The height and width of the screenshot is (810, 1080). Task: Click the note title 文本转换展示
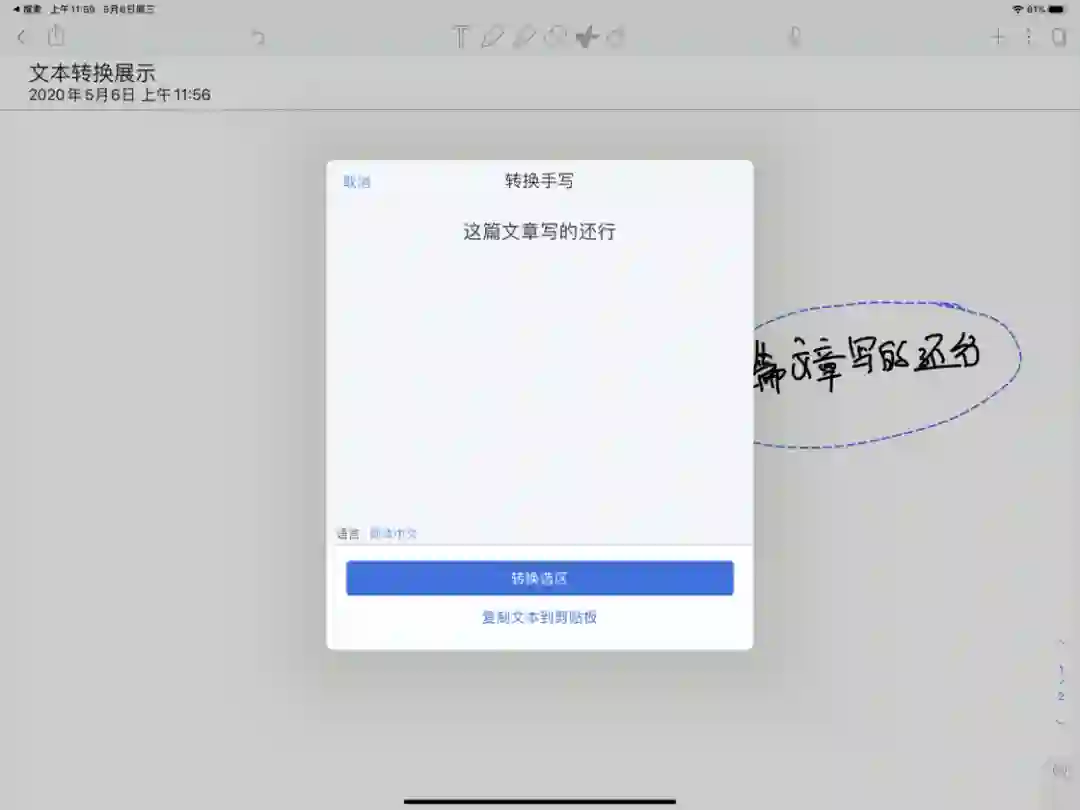[x=92, y=72]
